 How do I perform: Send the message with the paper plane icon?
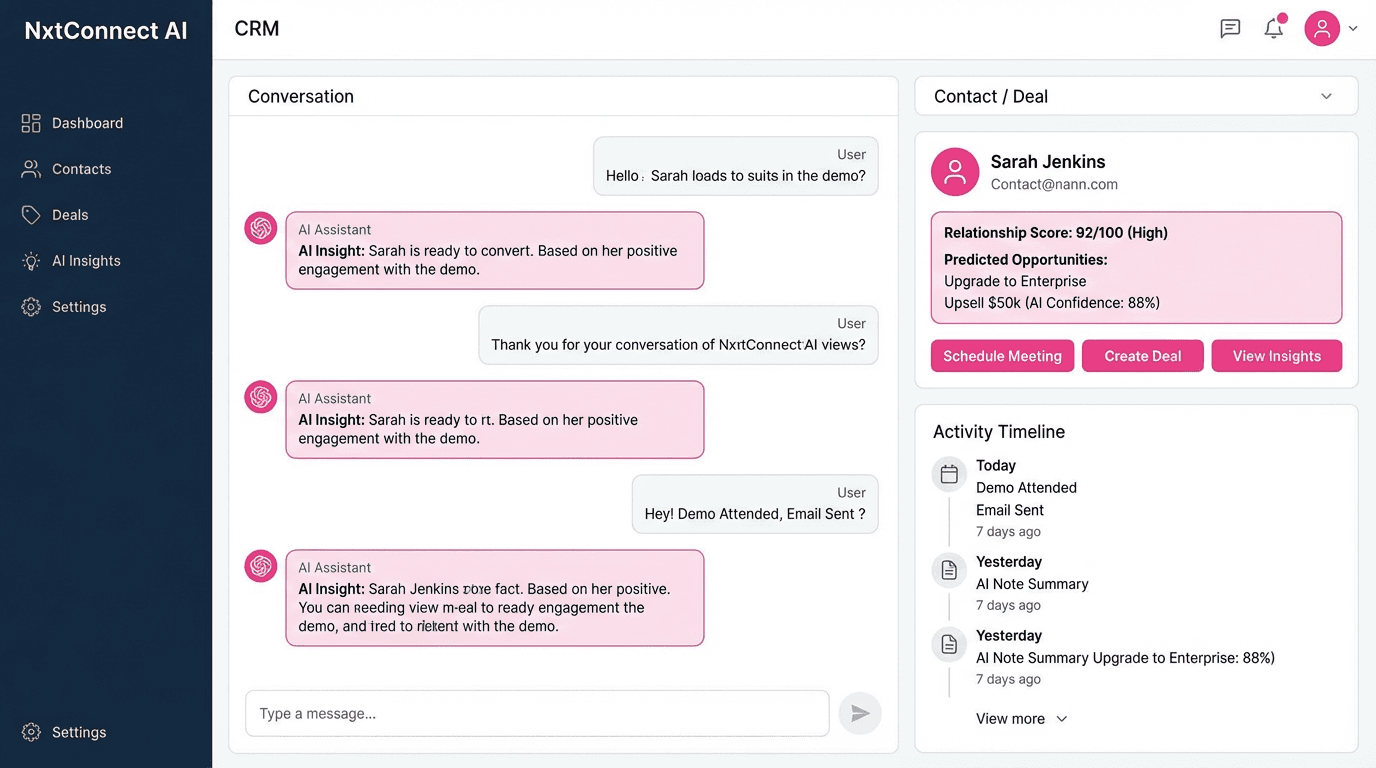click(859, 713)
